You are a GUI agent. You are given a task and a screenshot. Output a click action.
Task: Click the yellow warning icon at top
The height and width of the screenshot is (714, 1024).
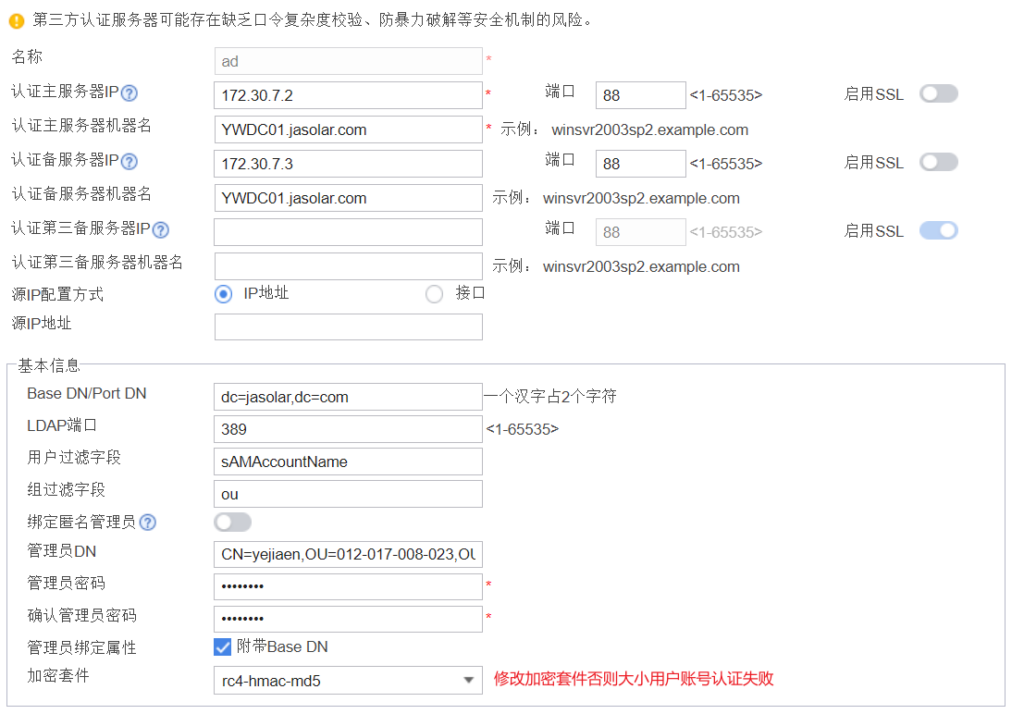[16, 20]
